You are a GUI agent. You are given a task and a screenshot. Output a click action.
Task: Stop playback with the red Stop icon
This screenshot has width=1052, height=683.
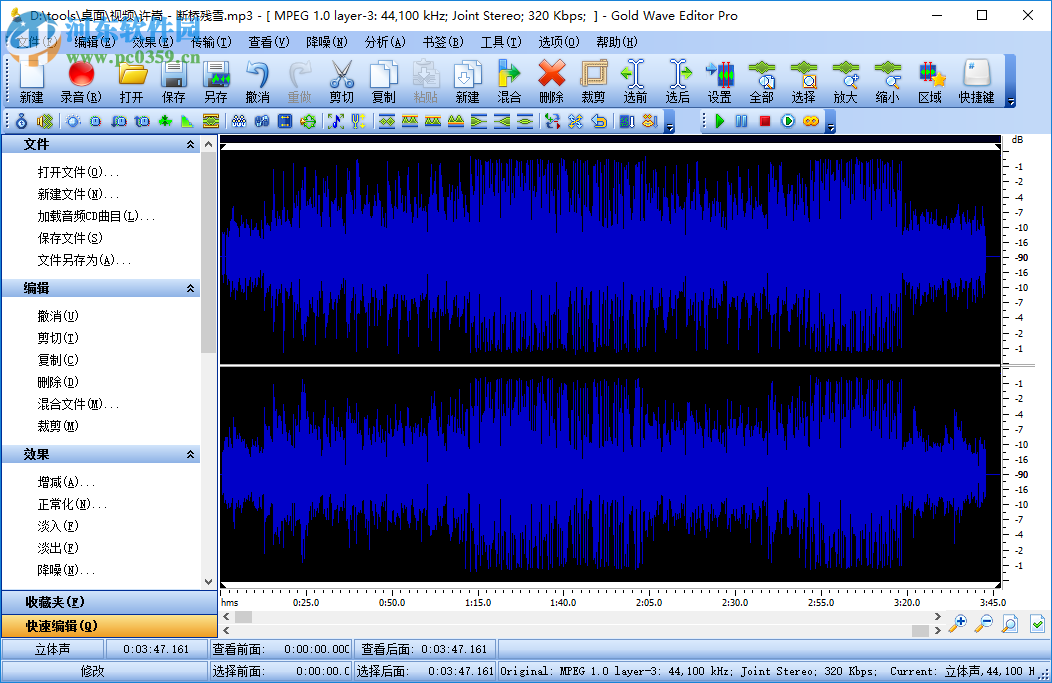pyautogui.click(x=763, y=120)
